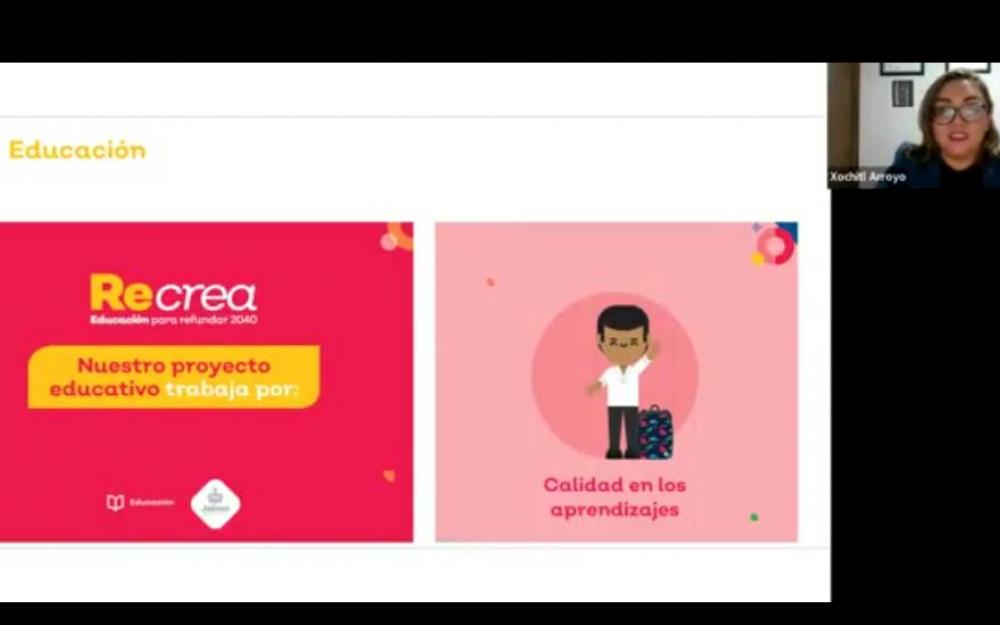Click the open book Educación icon

tap(115, 503)
